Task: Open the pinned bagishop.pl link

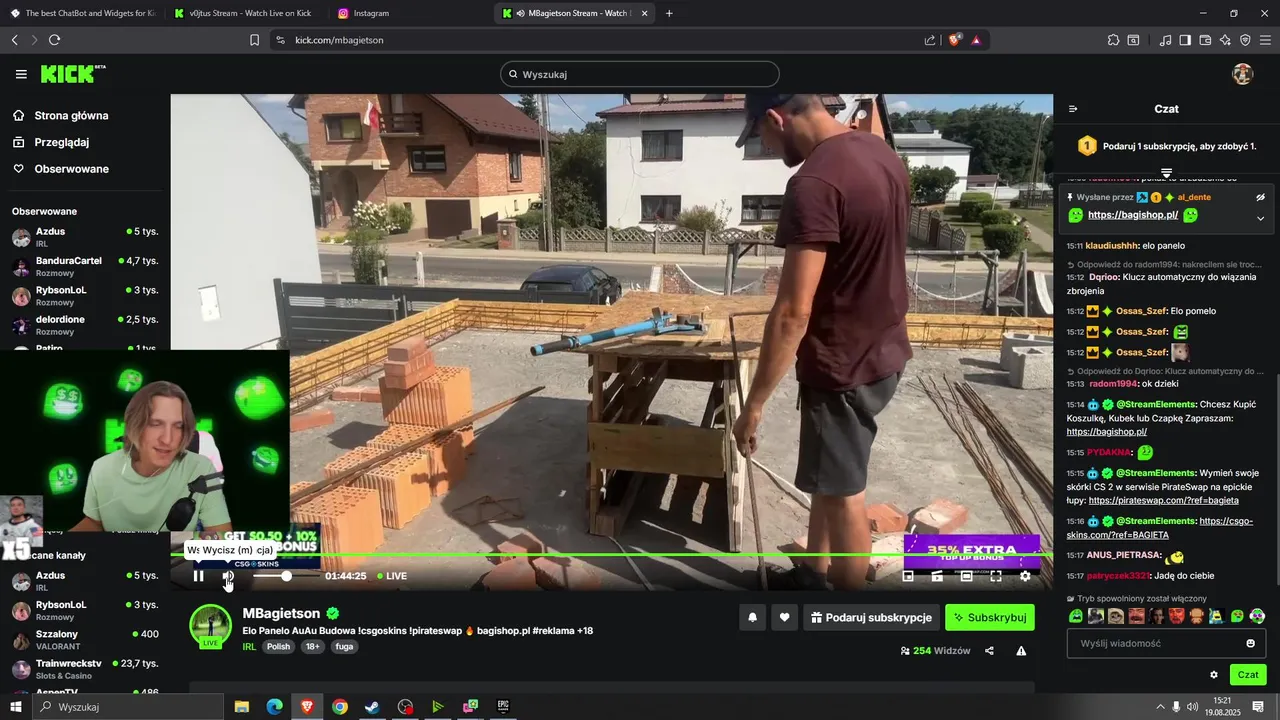Action: 1133,215
